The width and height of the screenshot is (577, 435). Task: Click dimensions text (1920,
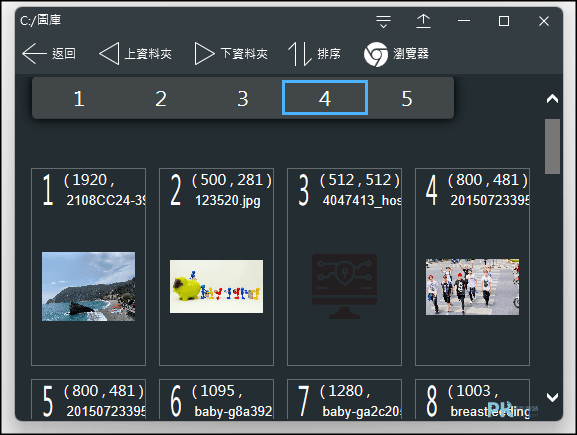pyautogui.click(x=89, y=180)
